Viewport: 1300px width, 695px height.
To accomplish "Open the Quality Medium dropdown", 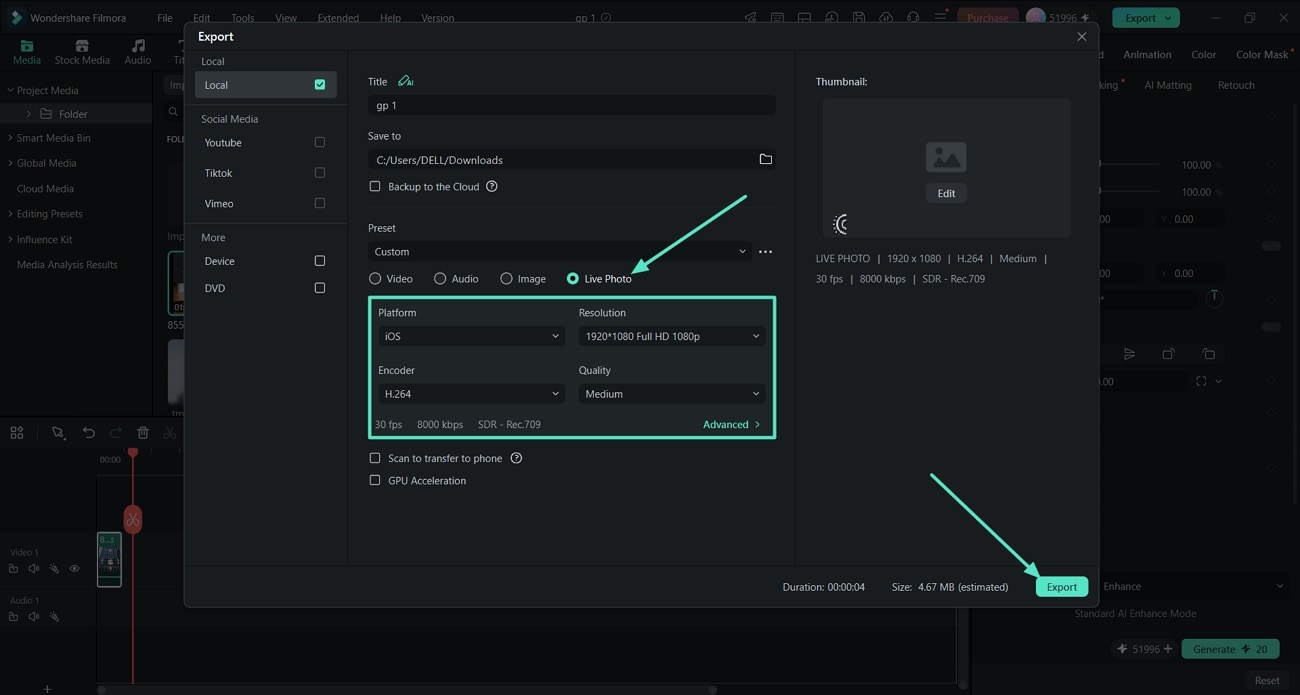I will [671, 394].
